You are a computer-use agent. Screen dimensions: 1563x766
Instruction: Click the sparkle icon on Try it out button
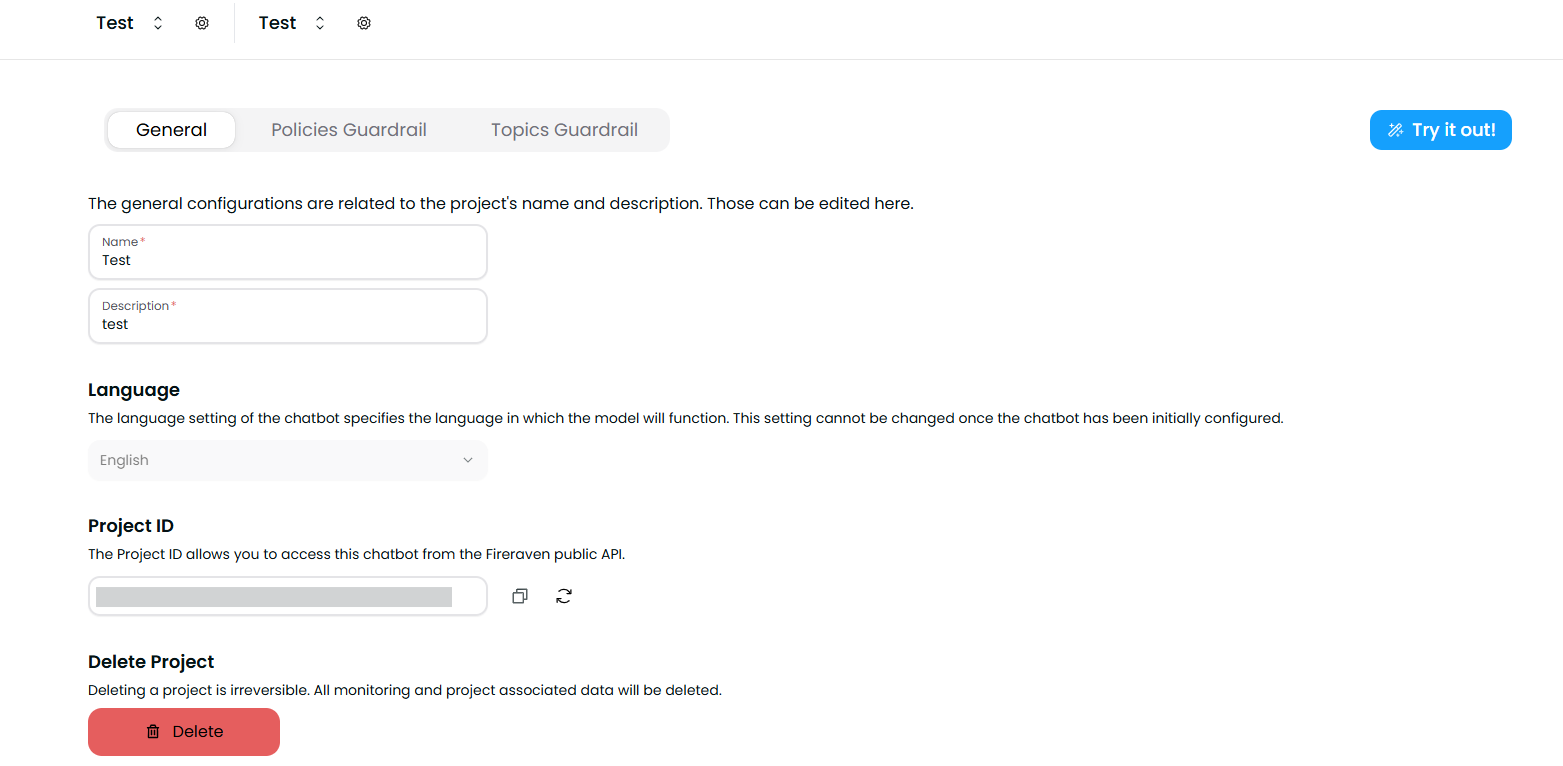click(x=1396, y=129)
